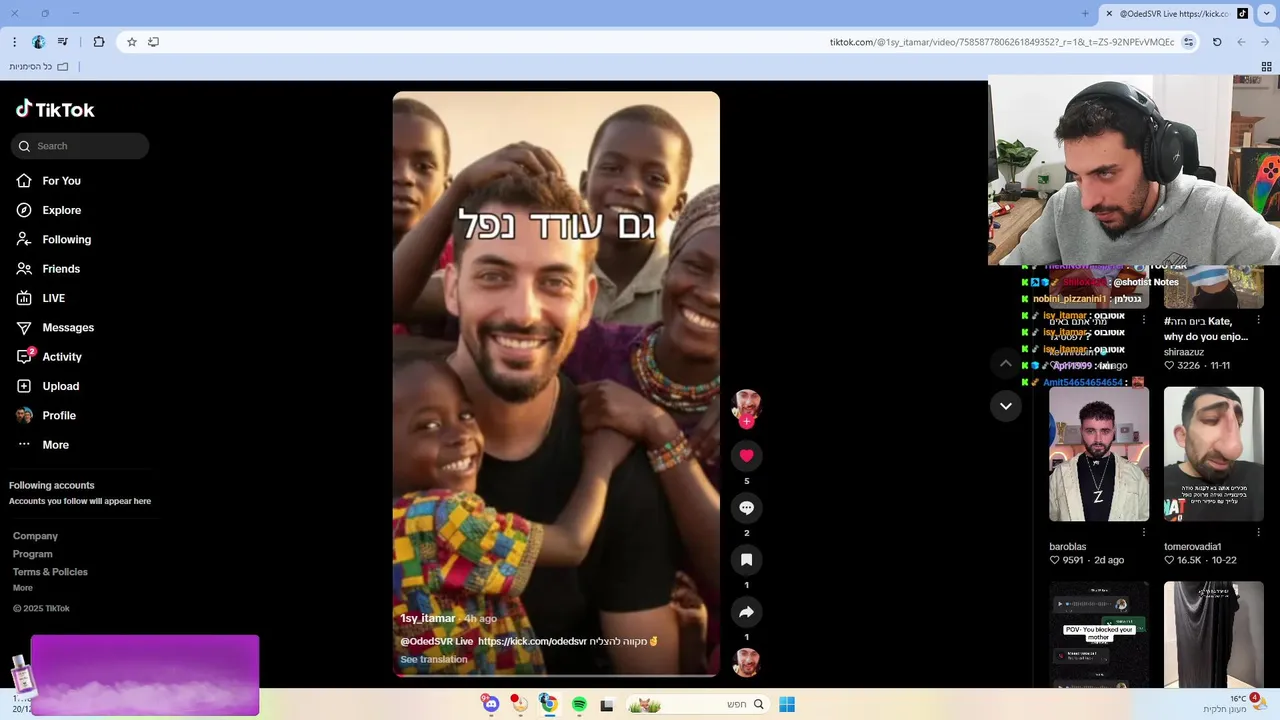Click the TikTok search field

[x=80, y=146]
